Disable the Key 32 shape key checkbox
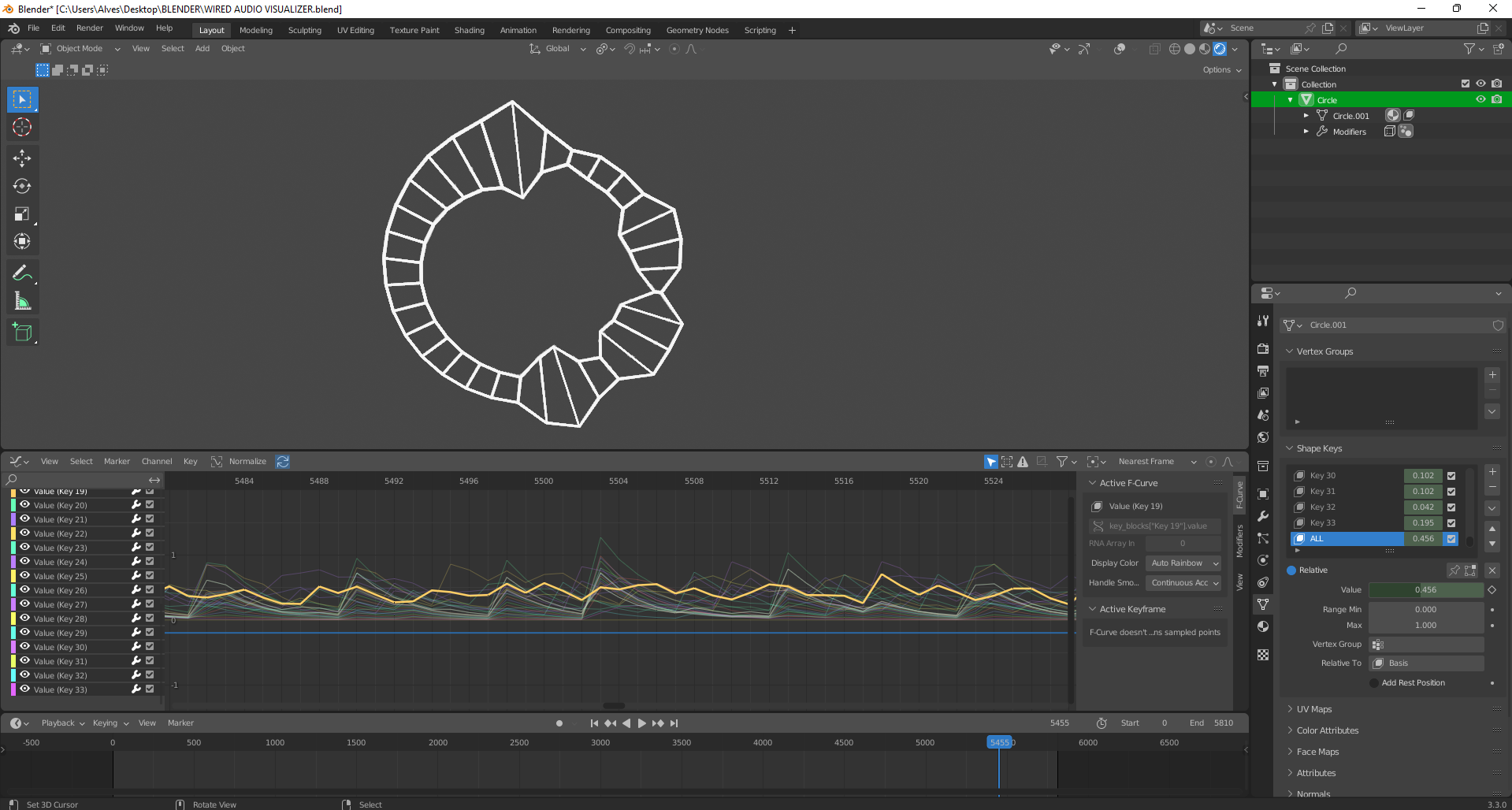 (x=1451, y=507)
